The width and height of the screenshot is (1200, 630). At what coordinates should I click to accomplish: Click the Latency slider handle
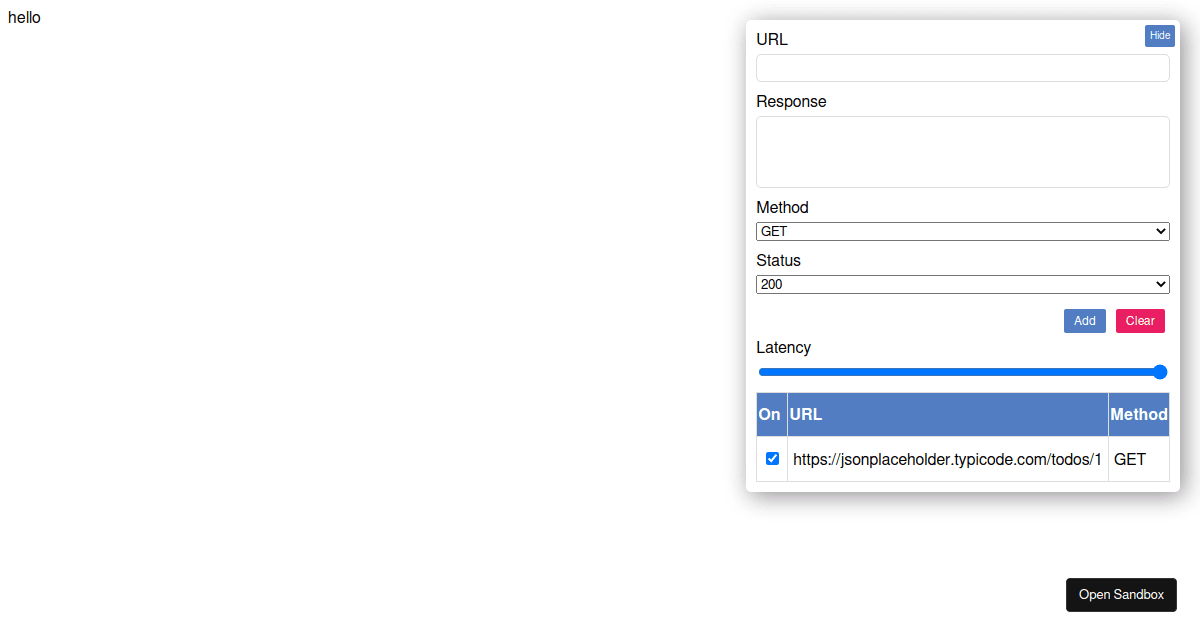1160,372
